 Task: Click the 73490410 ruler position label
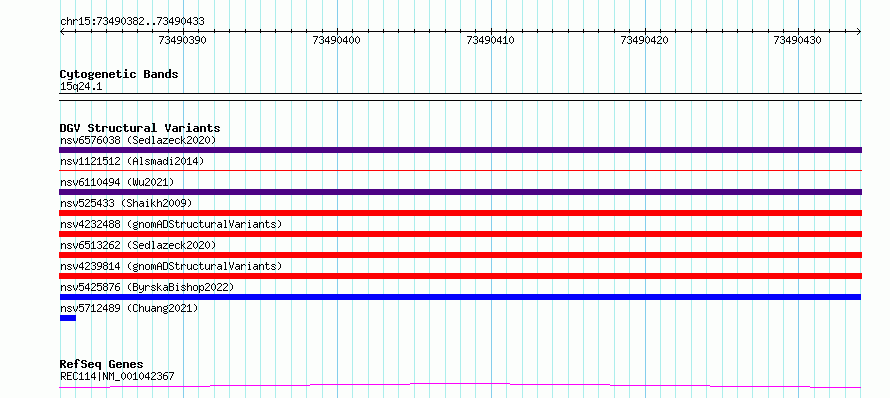490,40
